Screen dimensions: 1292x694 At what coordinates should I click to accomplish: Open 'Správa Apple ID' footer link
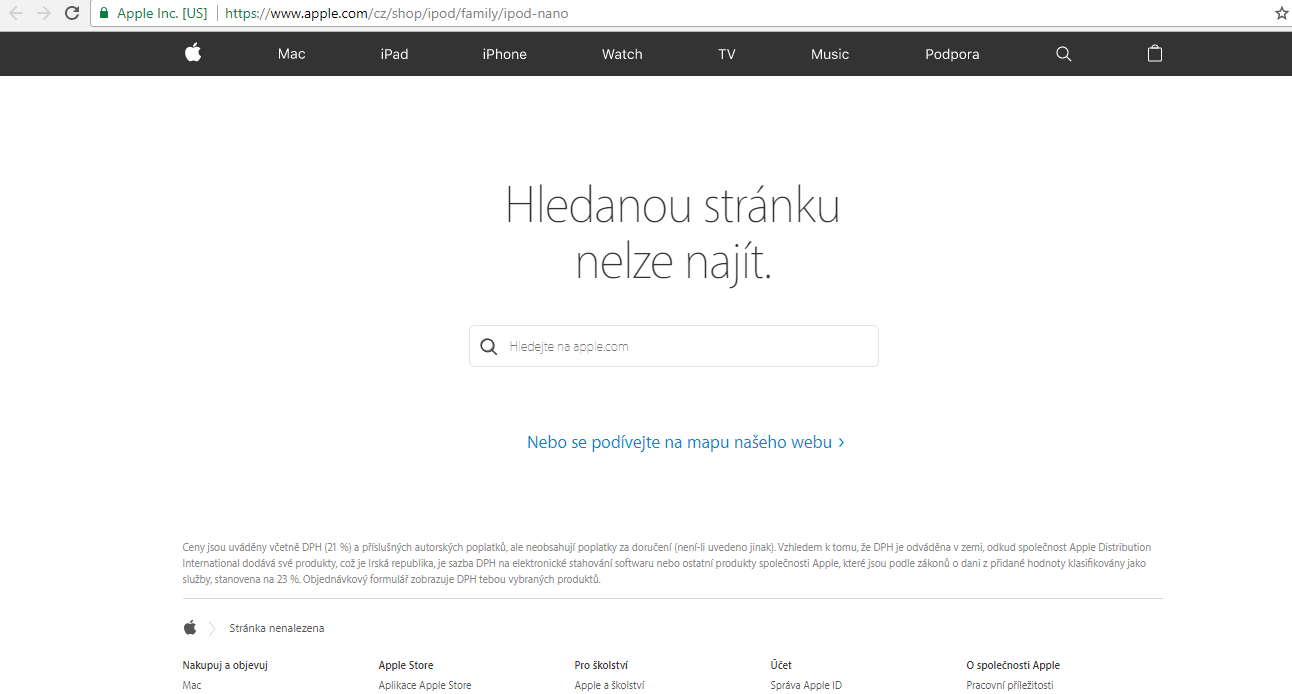[x=806, y=685]
